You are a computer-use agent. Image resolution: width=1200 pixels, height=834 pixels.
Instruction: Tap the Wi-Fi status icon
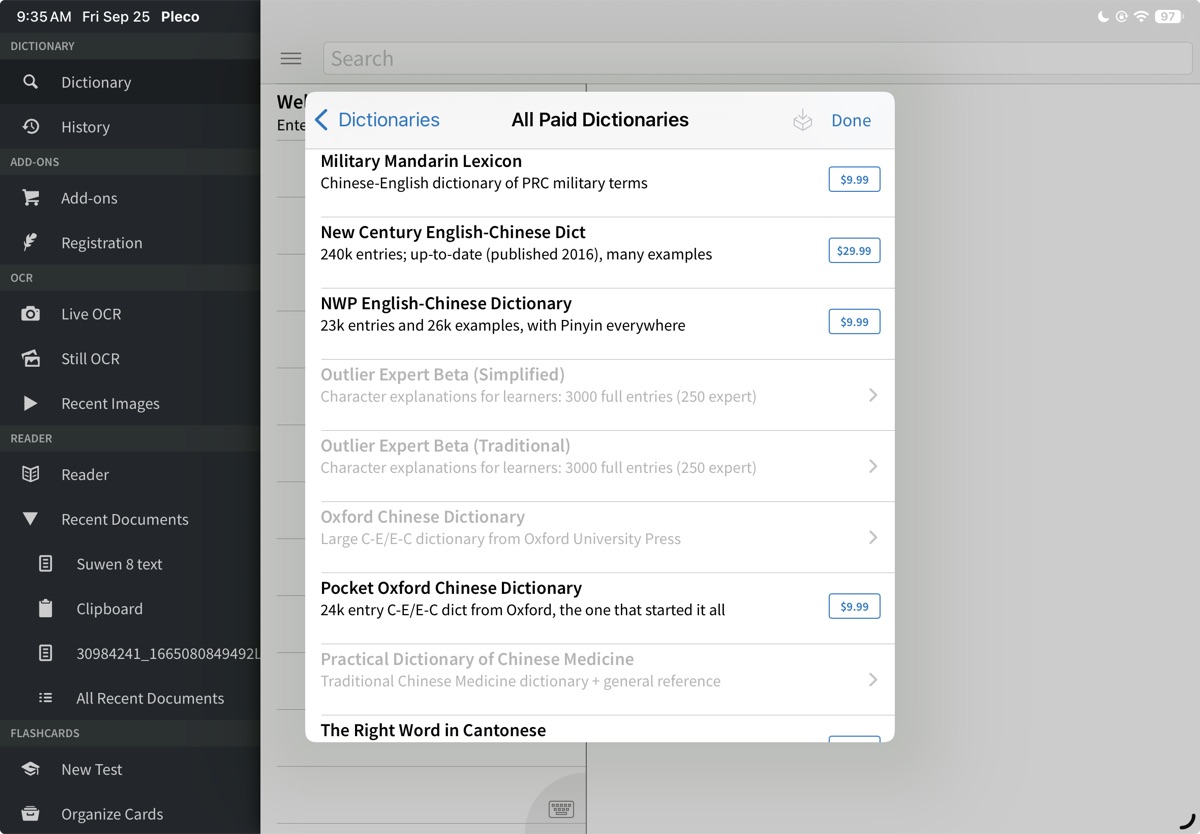(1141, 17)
